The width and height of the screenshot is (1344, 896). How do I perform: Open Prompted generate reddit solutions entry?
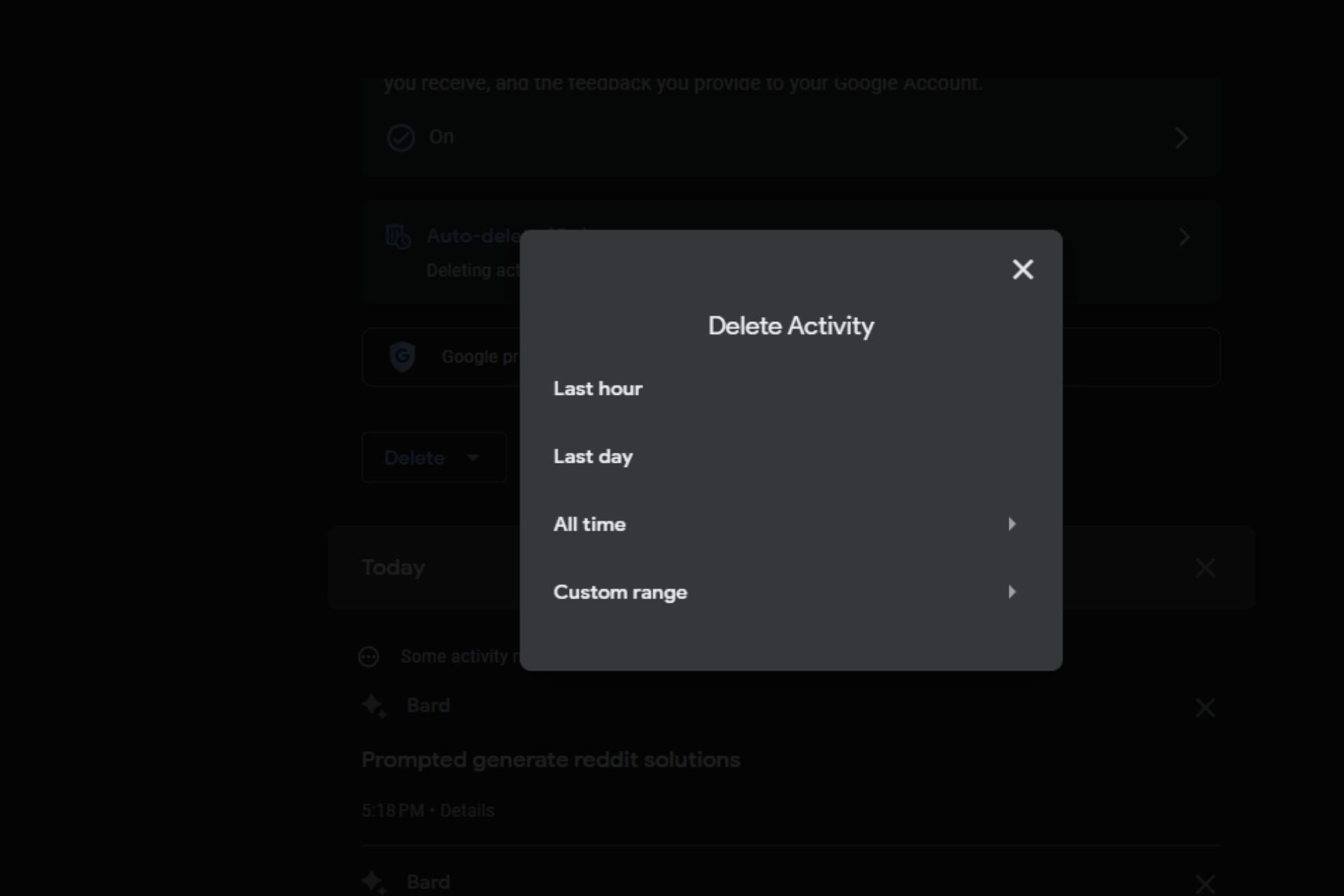pyautogui.click(x=551, y=760)
